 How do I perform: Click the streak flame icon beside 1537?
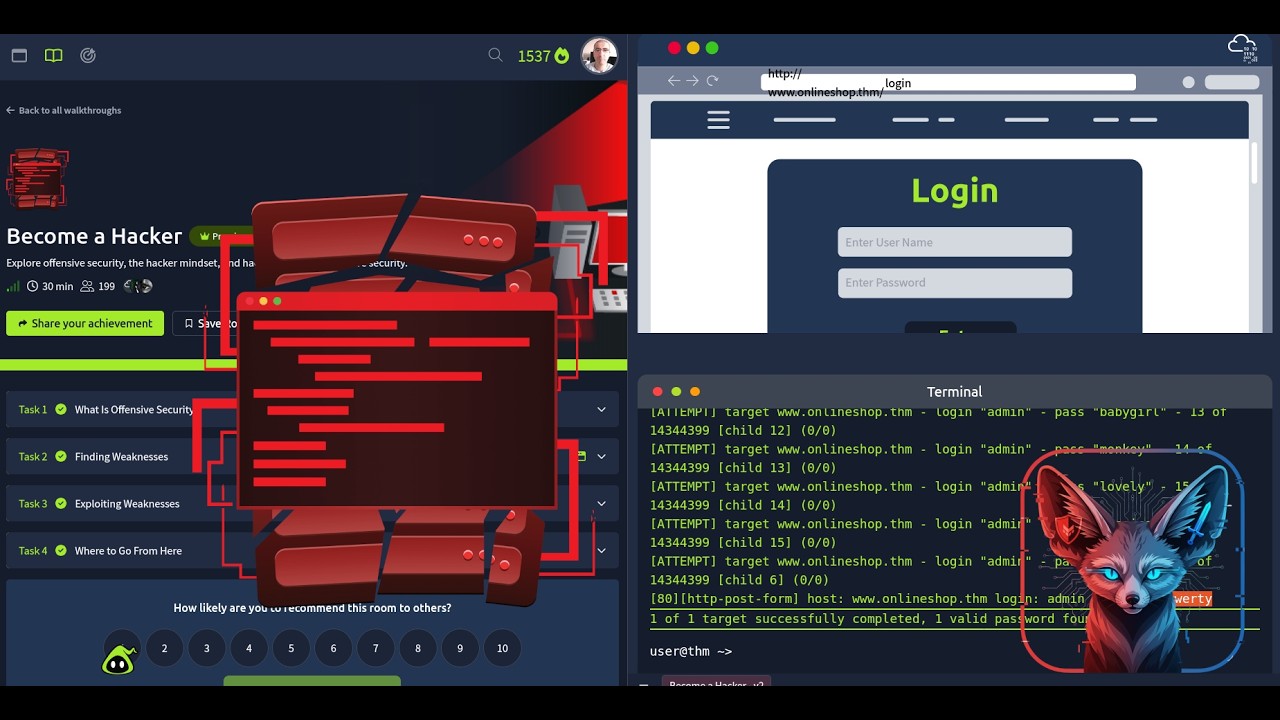coord(562,56)
